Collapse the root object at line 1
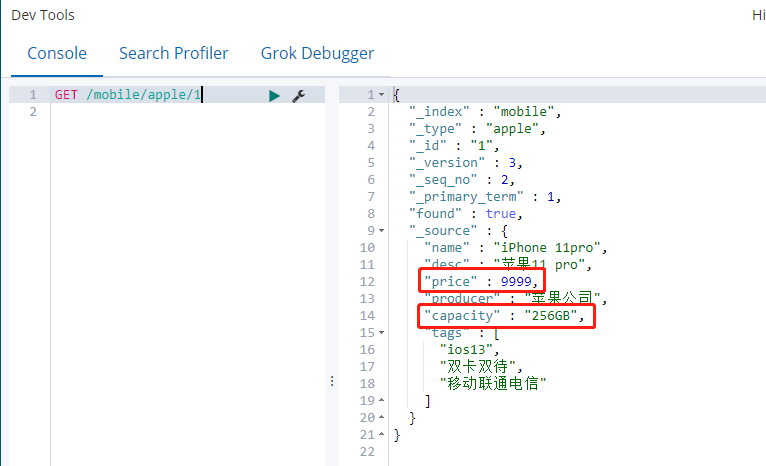The image size is (766, 466). coord(382,94)
